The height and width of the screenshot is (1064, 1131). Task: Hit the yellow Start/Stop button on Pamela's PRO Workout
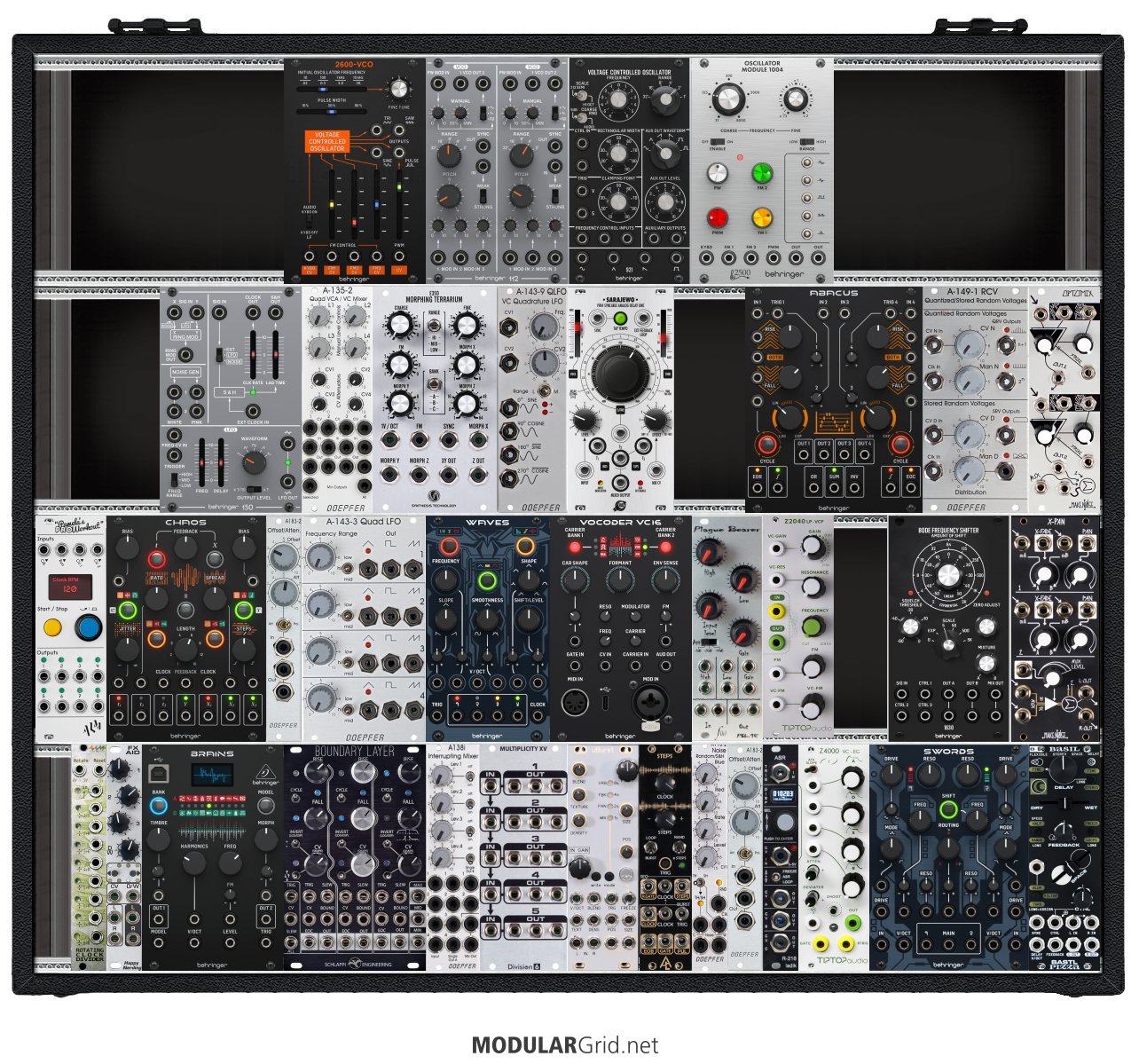point(52,628)
